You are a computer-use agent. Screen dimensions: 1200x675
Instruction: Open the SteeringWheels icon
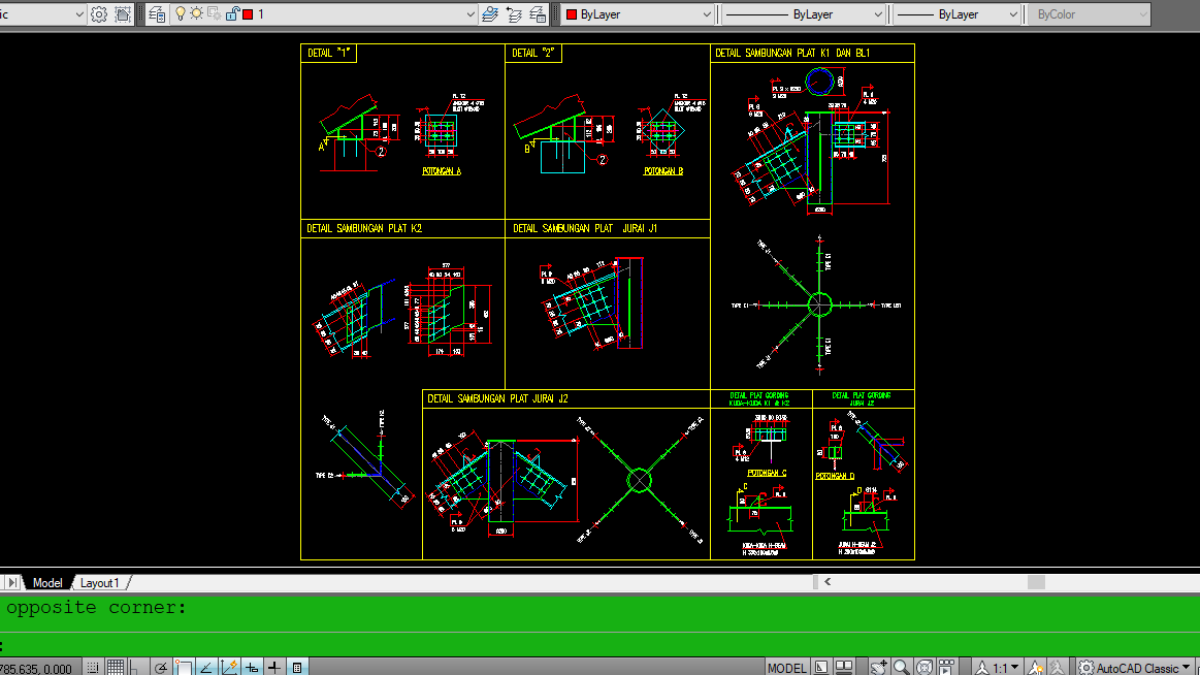point(925,667)
